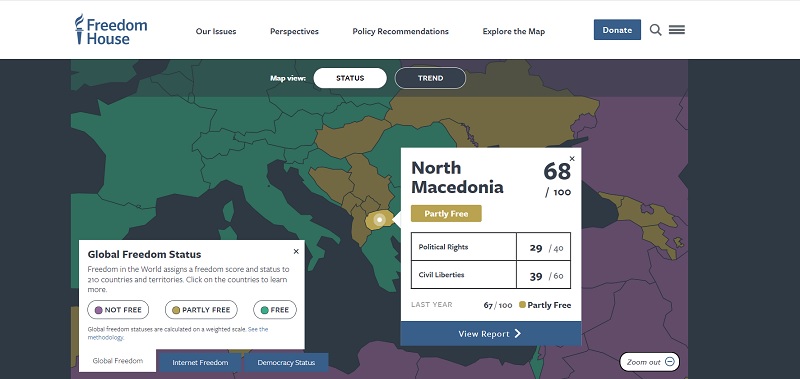Open Policy Recommendations menu

[x=401, y=31]
